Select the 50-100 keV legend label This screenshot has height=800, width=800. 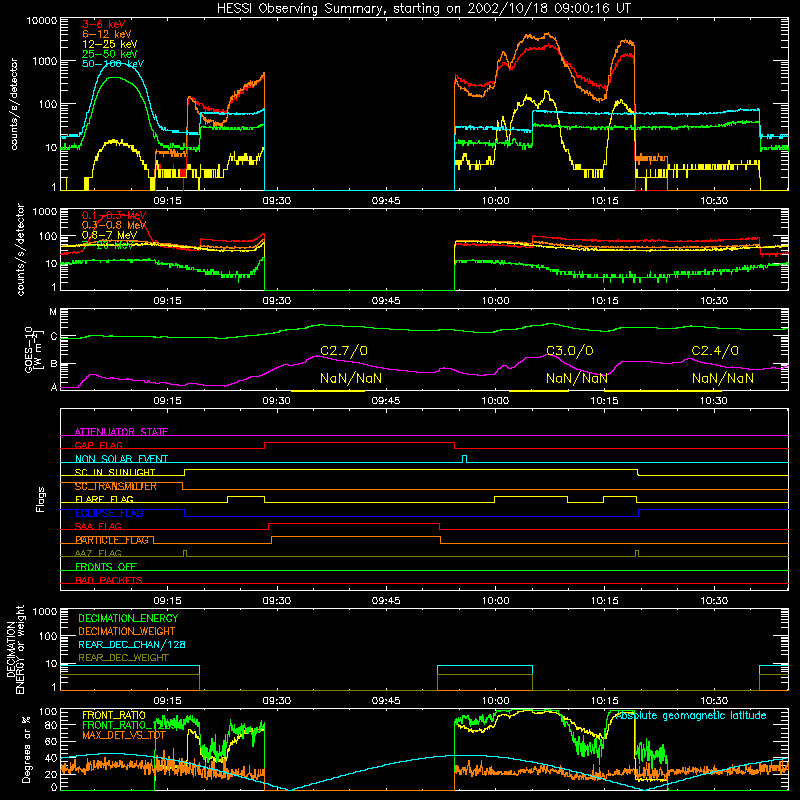(x=113, y=64)
